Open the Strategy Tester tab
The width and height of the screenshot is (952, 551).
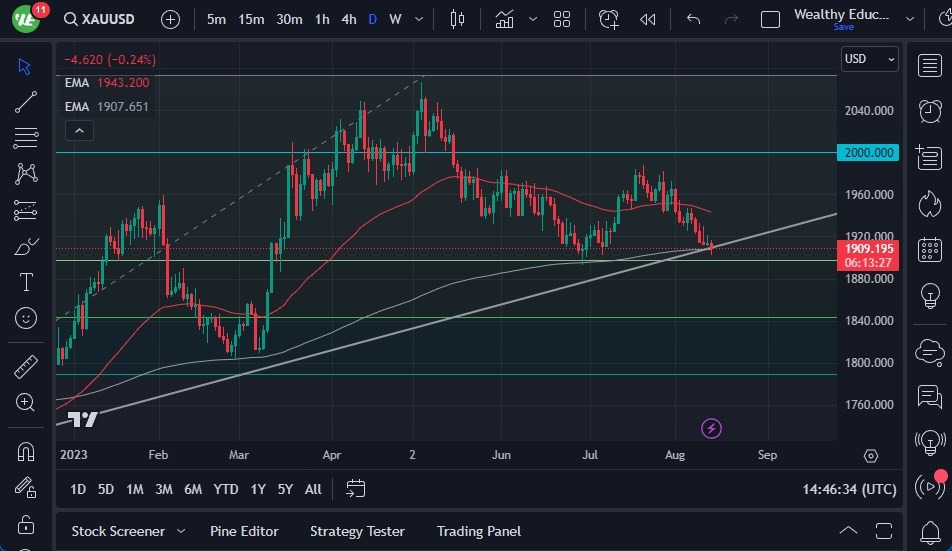[x=357, y=531]
